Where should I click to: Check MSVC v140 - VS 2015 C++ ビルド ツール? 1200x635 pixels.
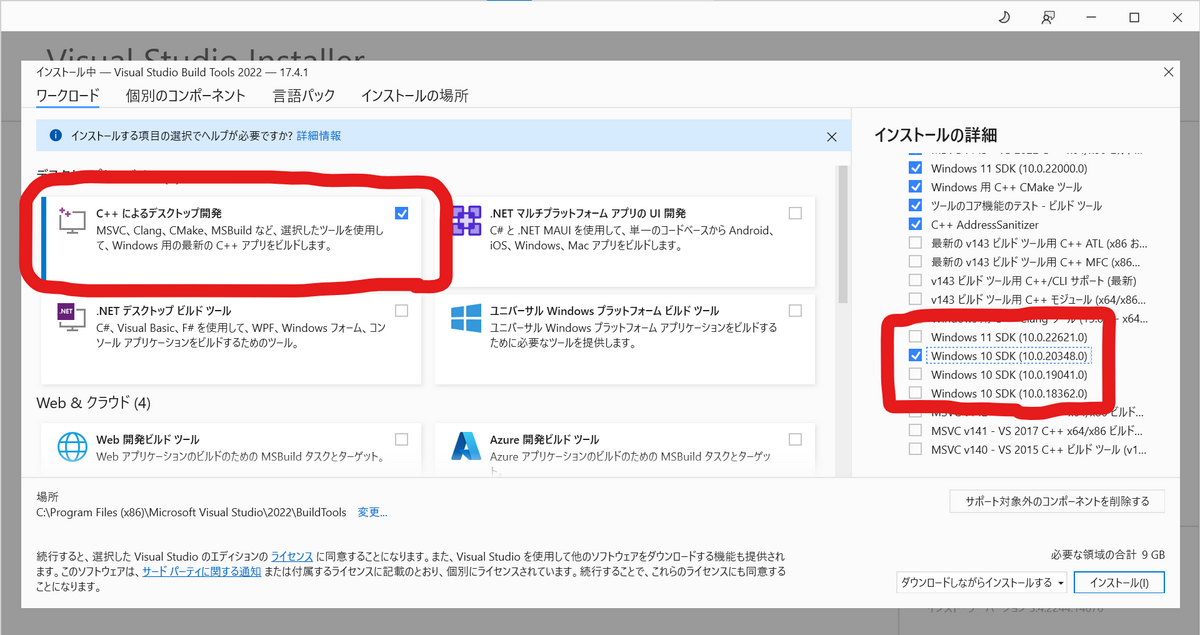915,449
